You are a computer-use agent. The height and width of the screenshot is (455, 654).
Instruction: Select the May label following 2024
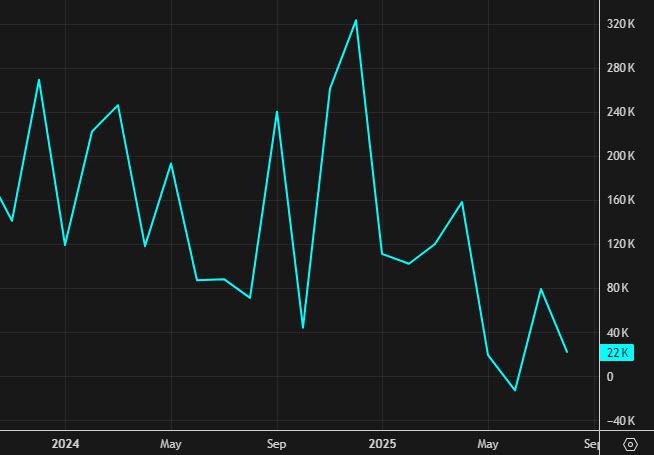171,443
